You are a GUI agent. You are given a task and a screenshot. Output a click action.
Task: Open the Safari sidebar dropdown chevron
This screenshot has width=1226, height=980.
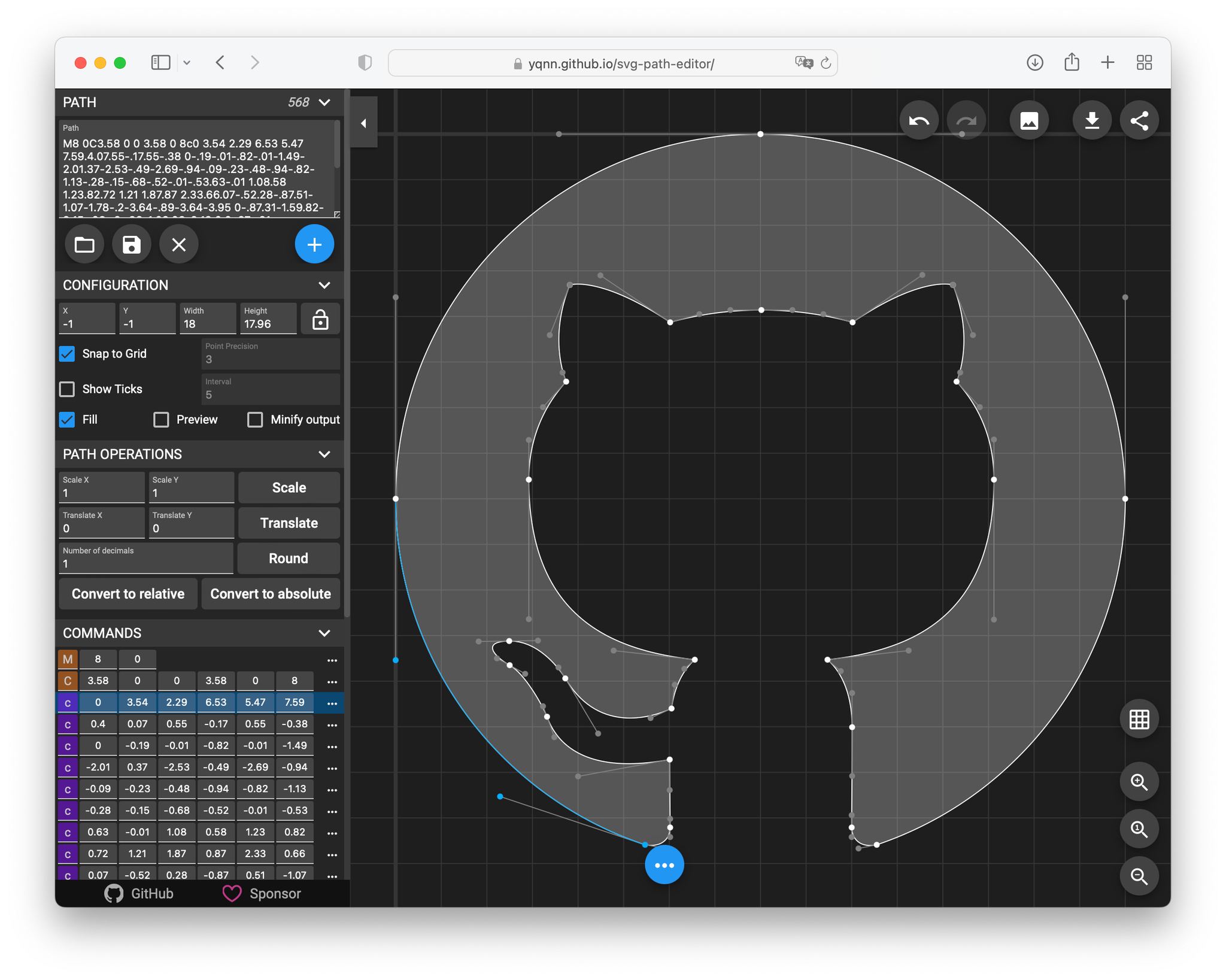187,63
